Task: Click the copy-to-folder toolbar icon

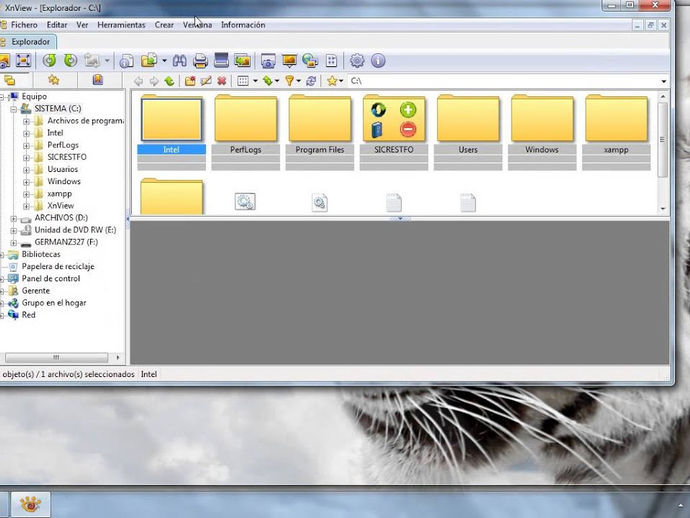Action: [149, 60]
